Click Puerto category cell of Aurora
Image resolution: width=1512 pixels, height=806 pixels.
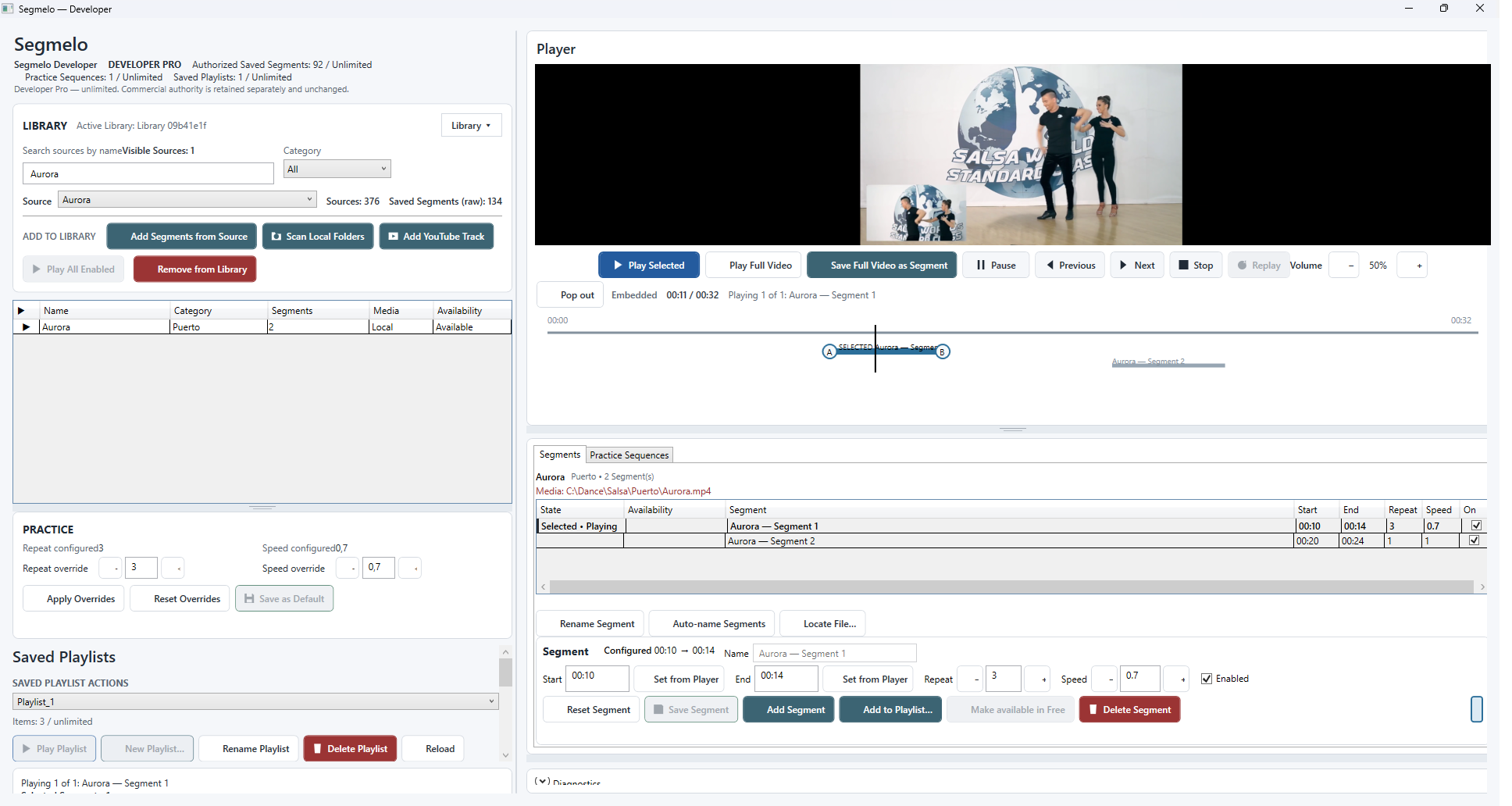point(218,327)
